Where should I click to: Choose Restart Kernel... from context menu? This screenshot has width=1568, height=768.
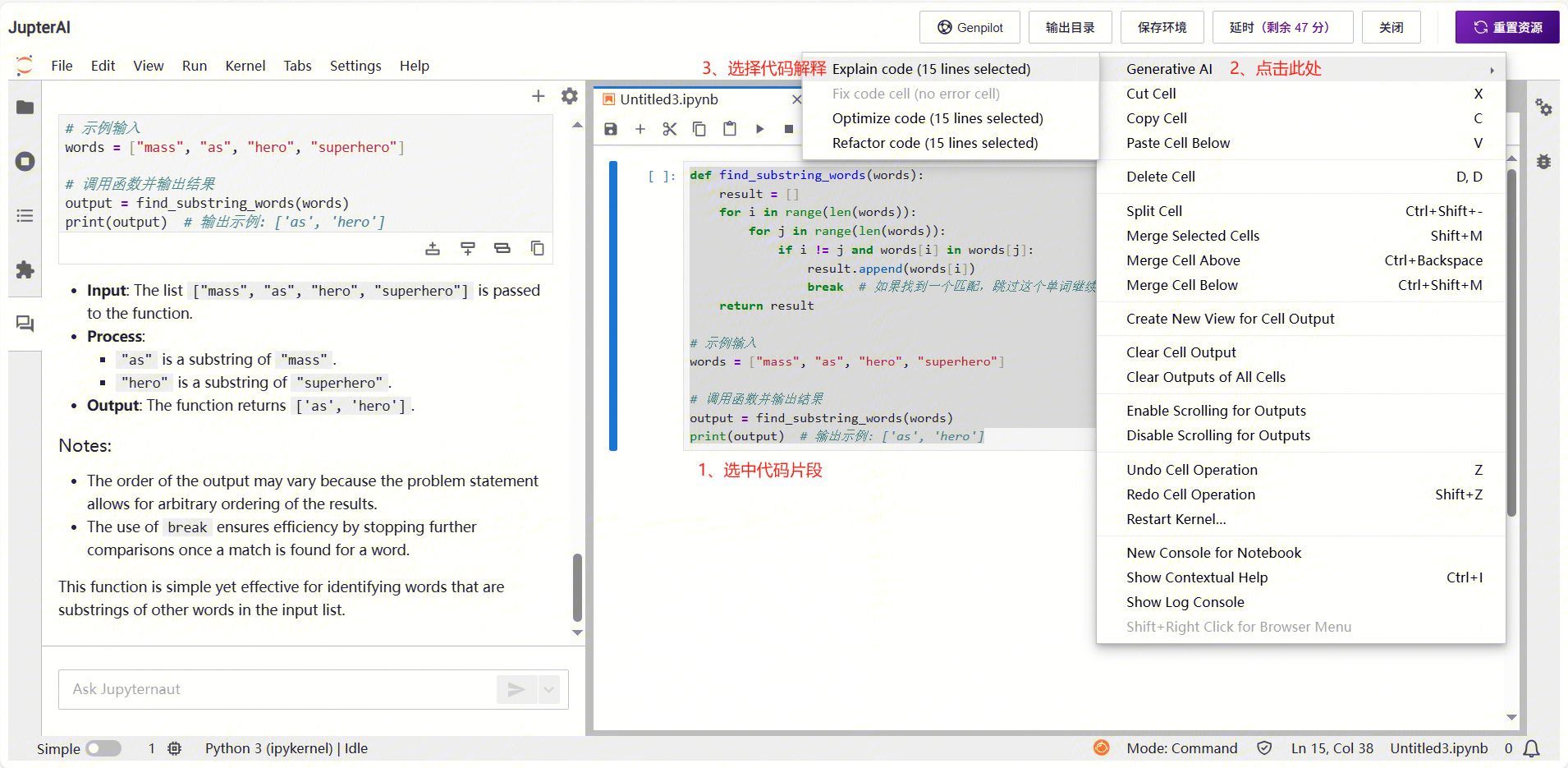coord(1301,519)
